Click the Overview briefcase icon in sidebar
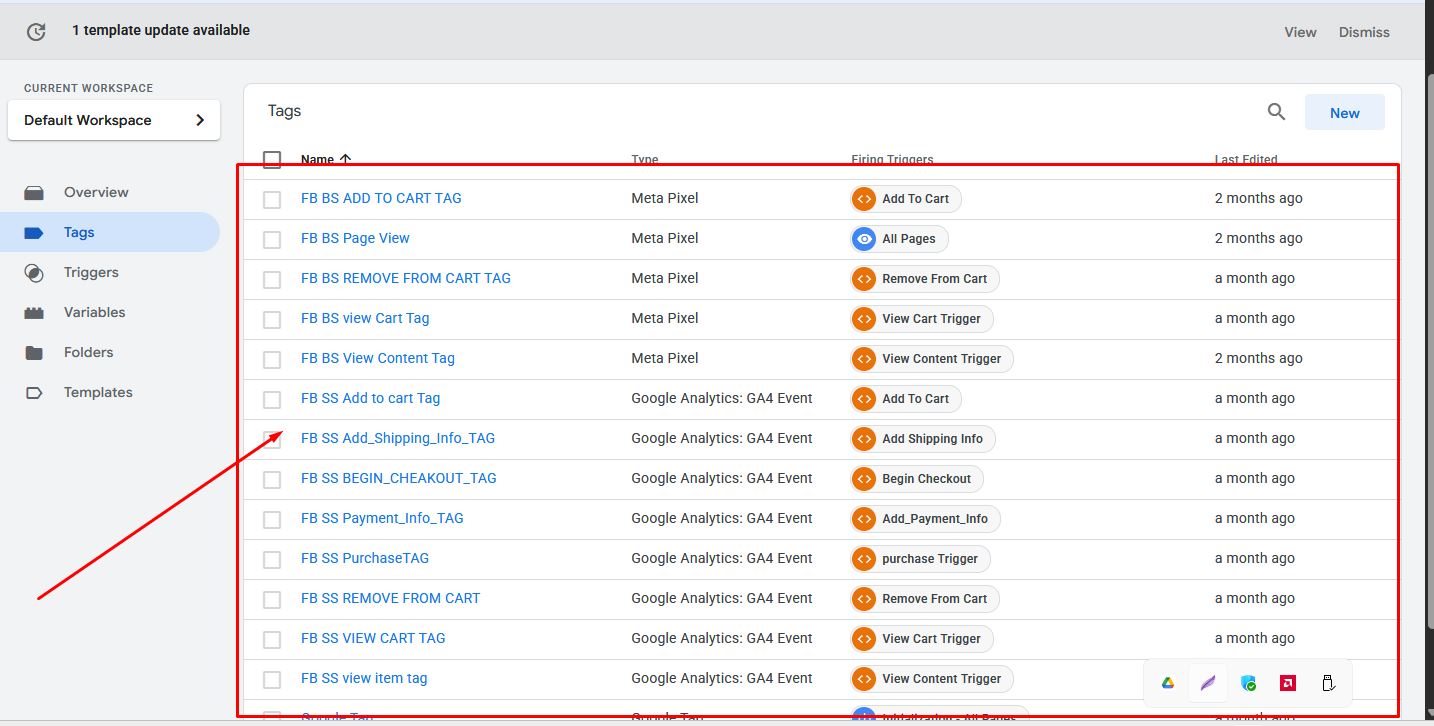 (35, 192)
